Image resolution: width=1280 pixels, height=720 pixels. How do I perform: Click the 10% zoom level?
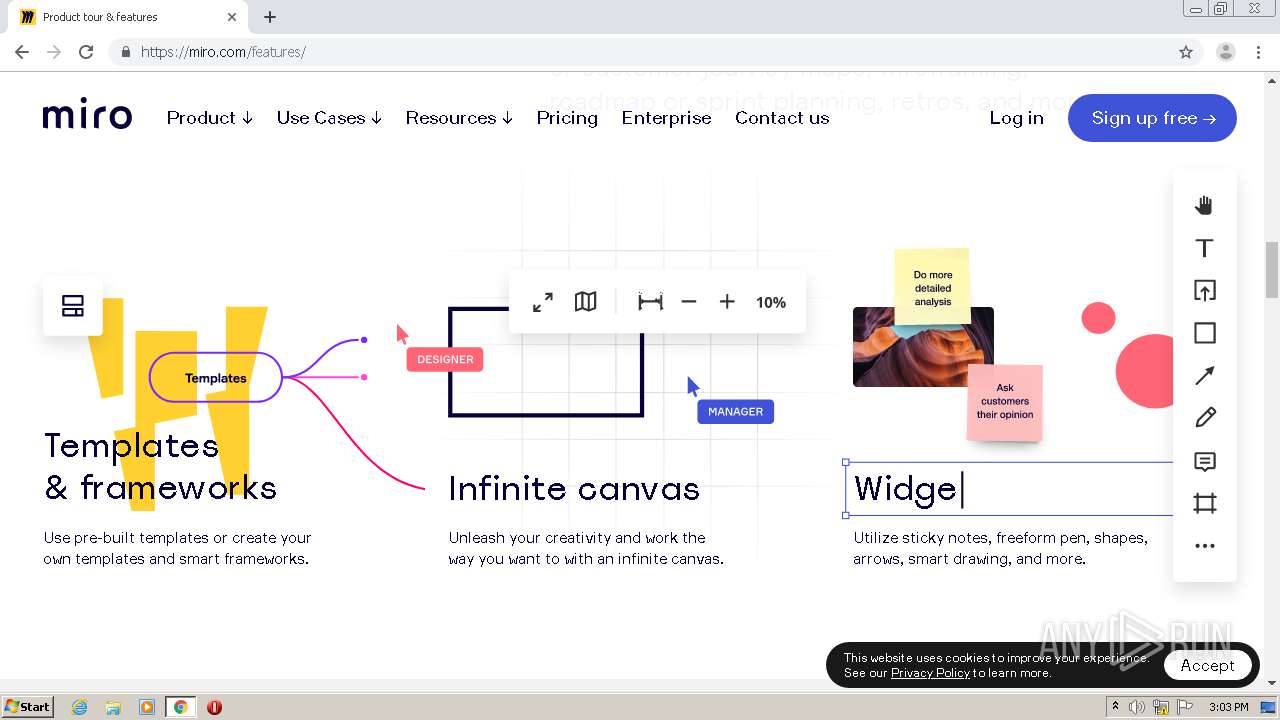771,302
